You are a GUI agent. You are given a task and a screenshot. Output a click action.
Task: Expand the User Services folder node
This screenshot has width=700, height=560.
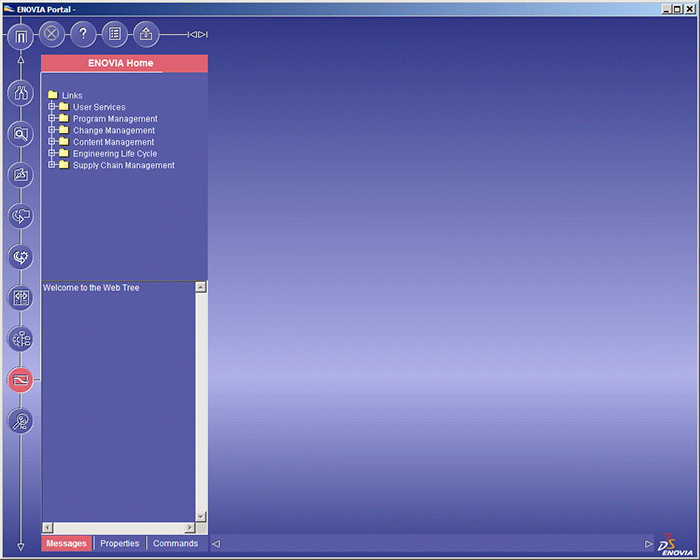pos(52,107)
